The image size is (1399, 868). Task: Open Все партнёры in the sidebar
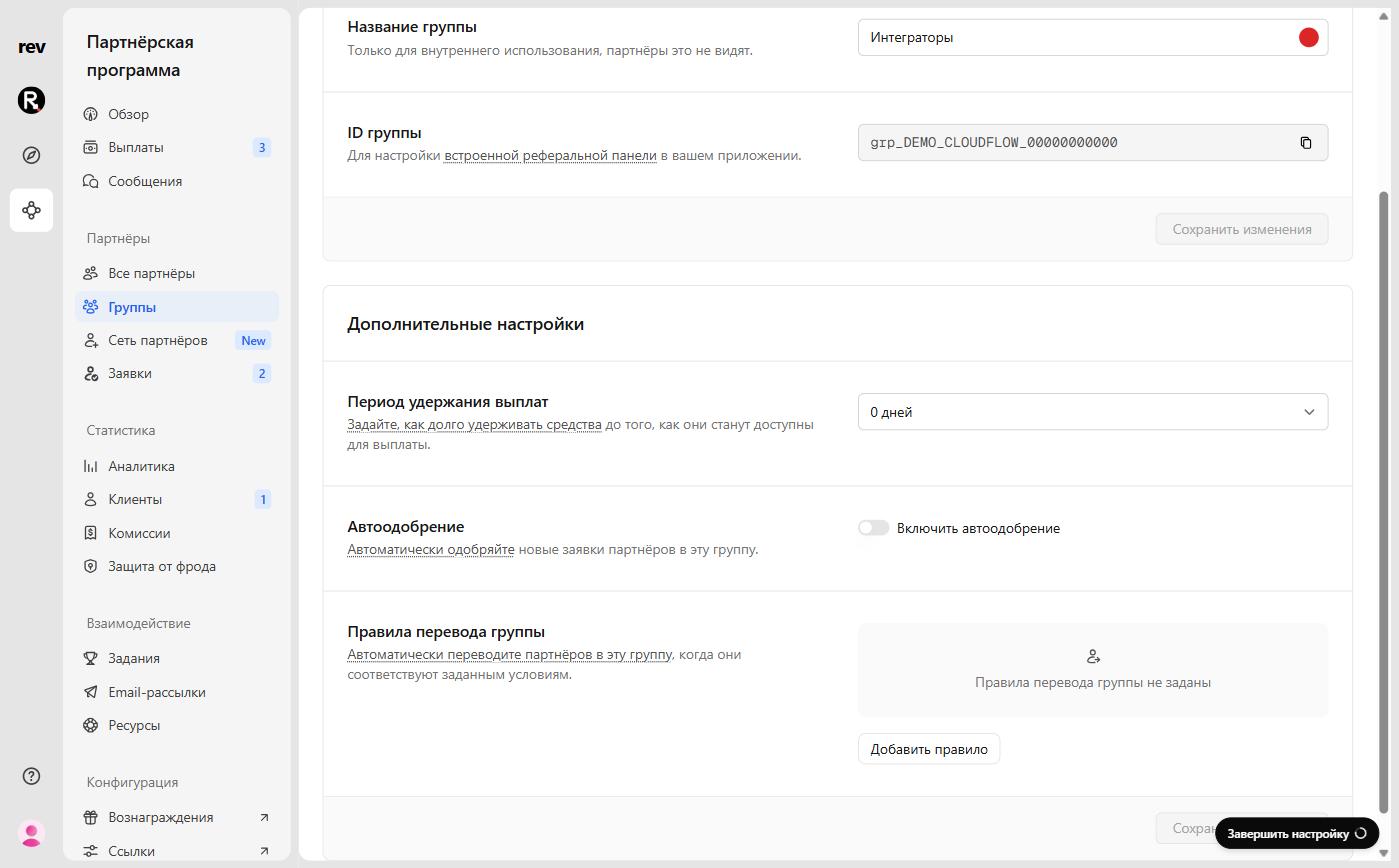click(176, 273)
